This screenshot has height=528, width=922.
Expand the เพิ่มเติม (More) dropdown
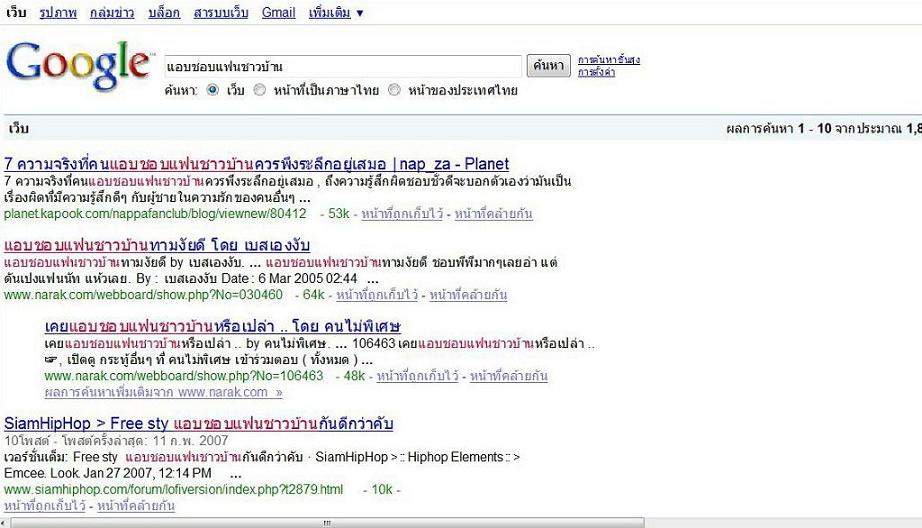(x=336, y=12)
